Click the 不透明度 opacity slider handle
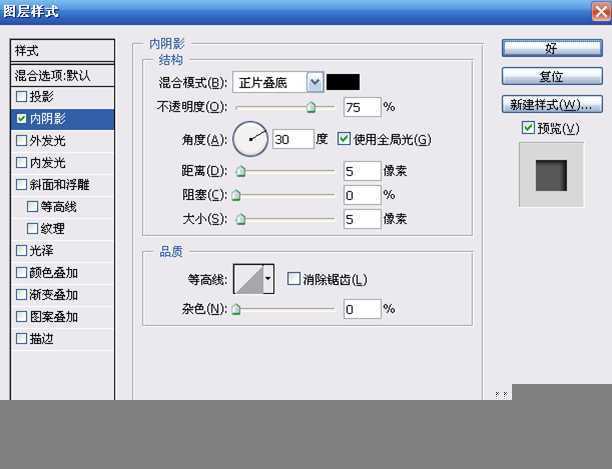 pos(311,107)
